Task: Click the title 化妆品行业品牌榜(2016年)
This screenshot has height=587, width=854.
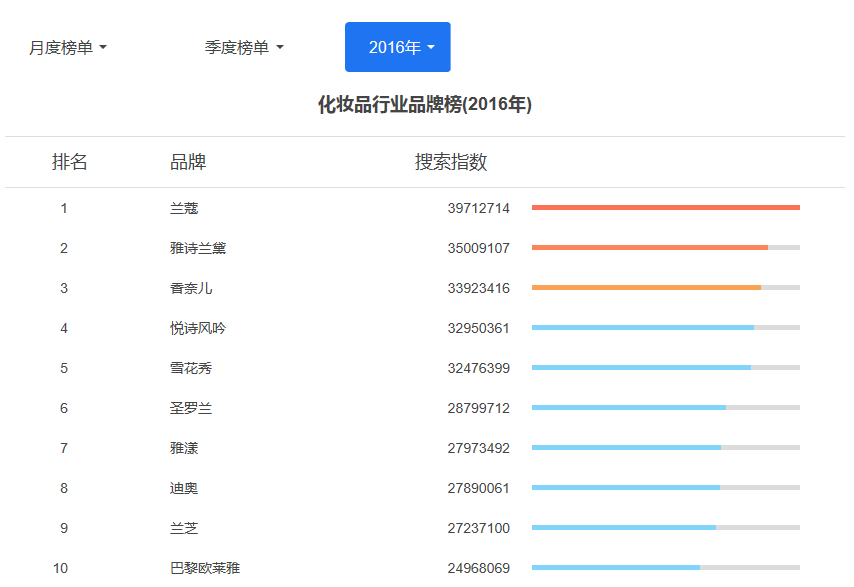Action: coord(425,104)
